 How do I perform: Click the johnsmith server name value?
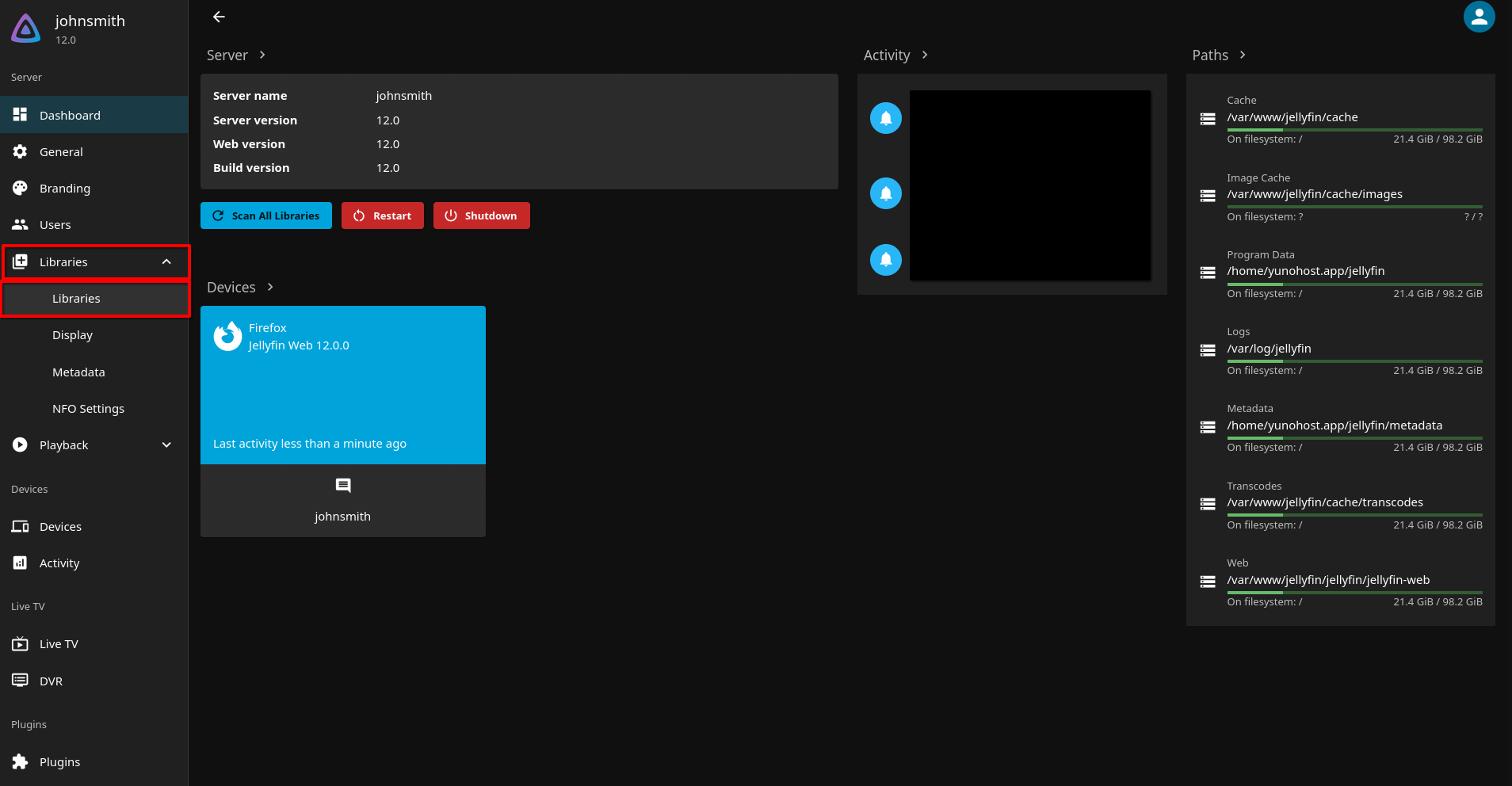[404, 96]
